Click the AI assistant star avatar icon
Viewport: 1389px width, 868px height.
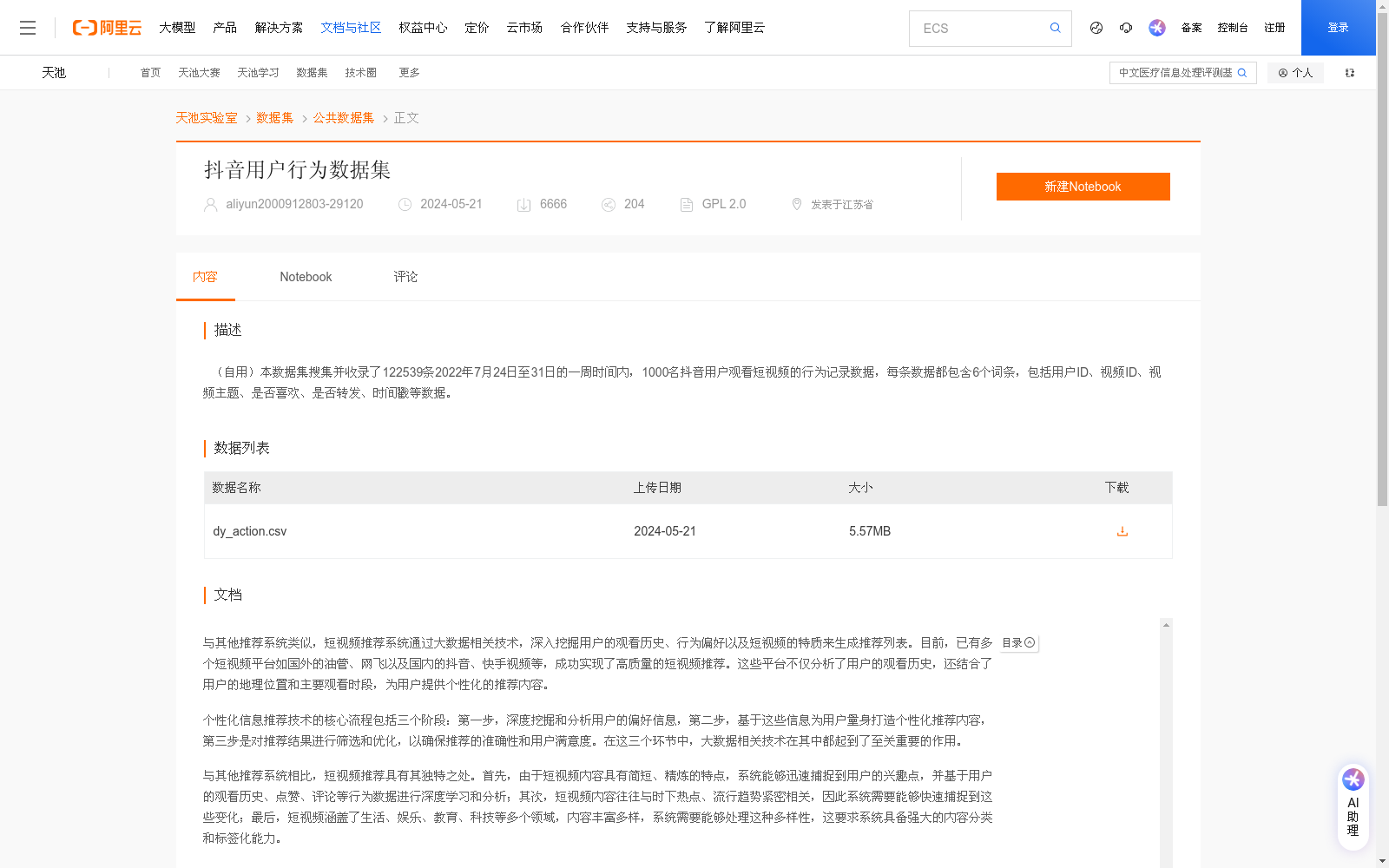click(x=1156, y=28)
